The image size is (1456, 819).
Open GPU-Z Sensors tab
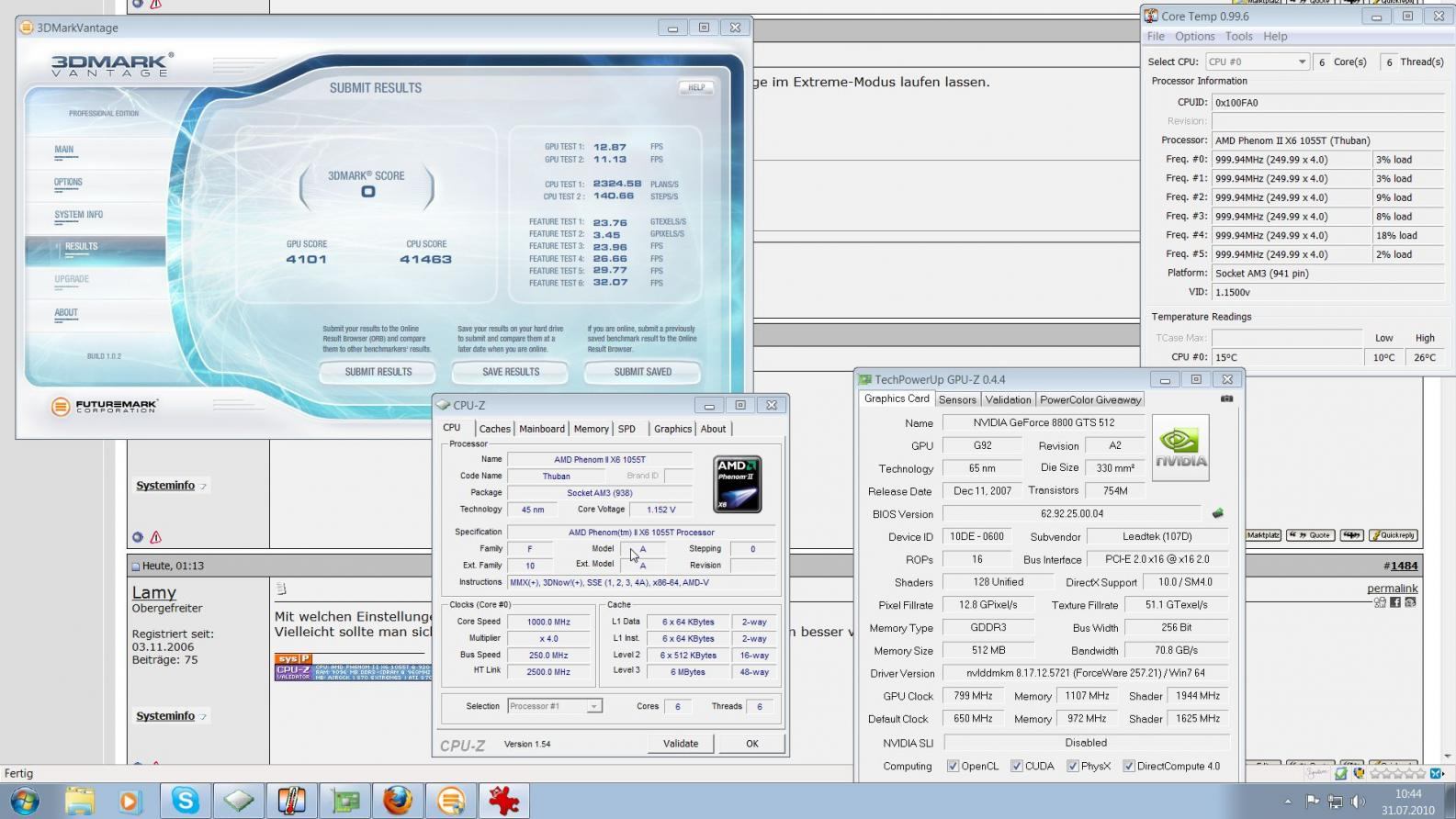point(957,399)
